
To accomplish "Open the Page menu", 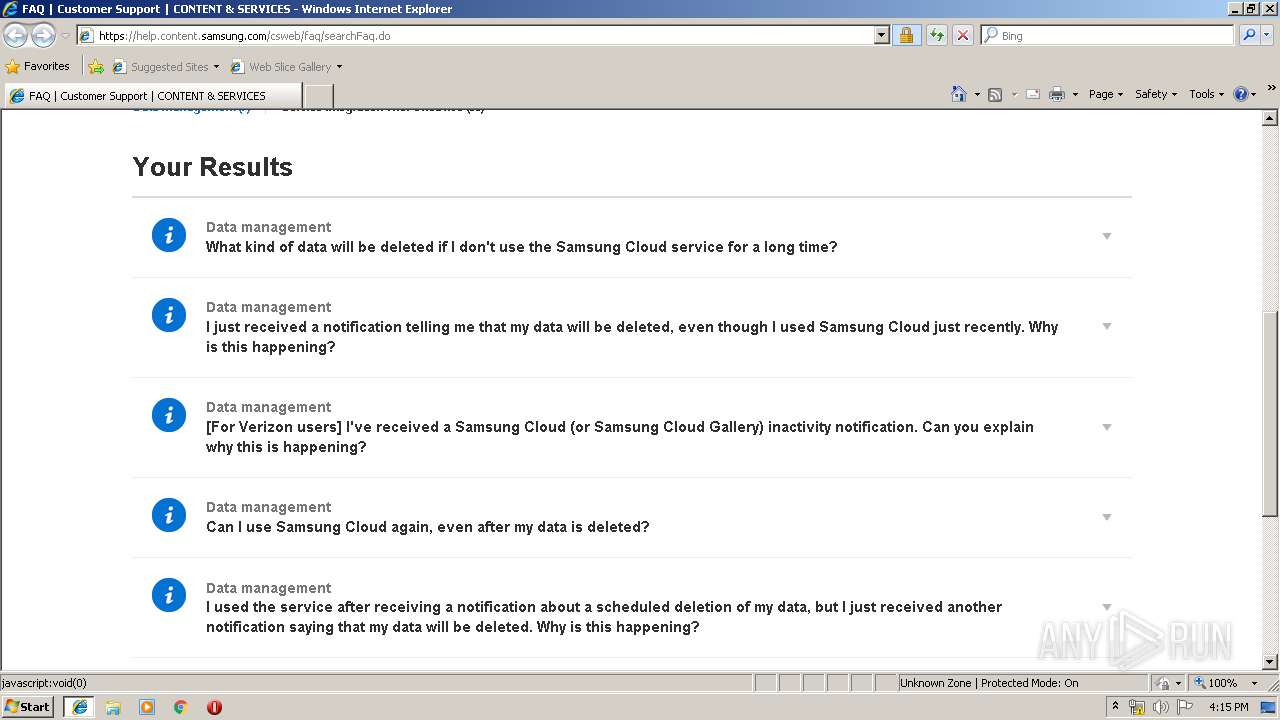I will (x=1106, y=94).
